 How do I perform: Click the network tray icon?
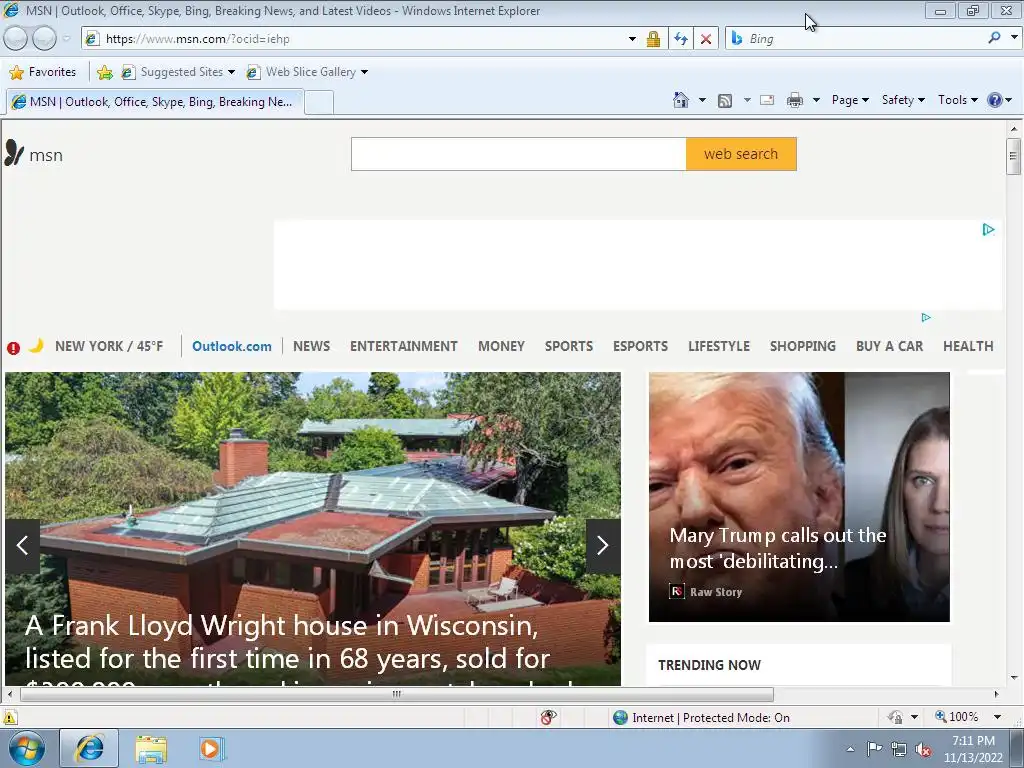tap(899, 749)
